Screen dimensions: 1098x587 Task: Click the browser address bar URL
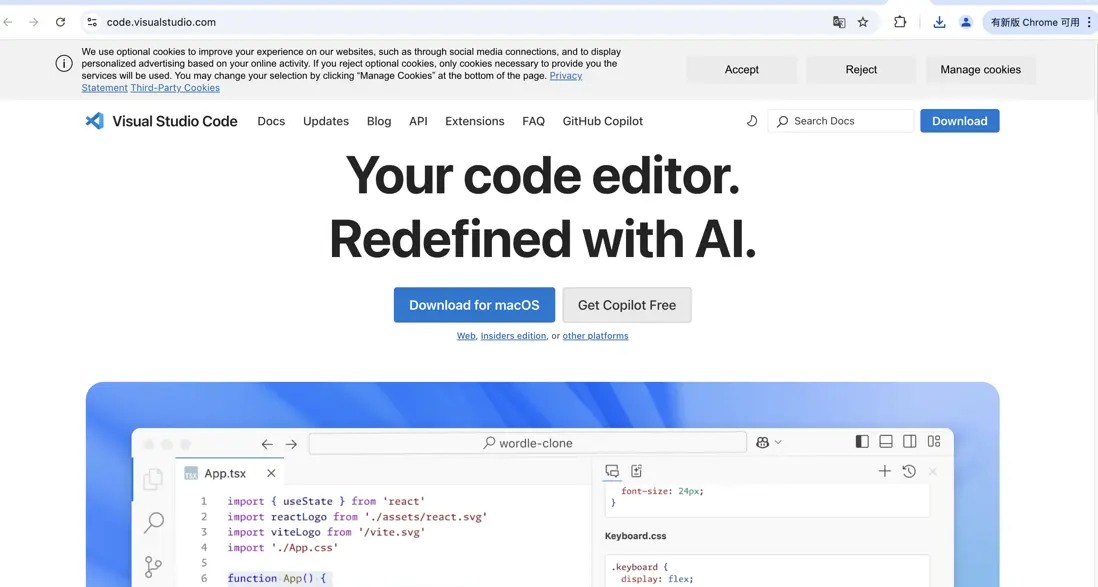161,22
